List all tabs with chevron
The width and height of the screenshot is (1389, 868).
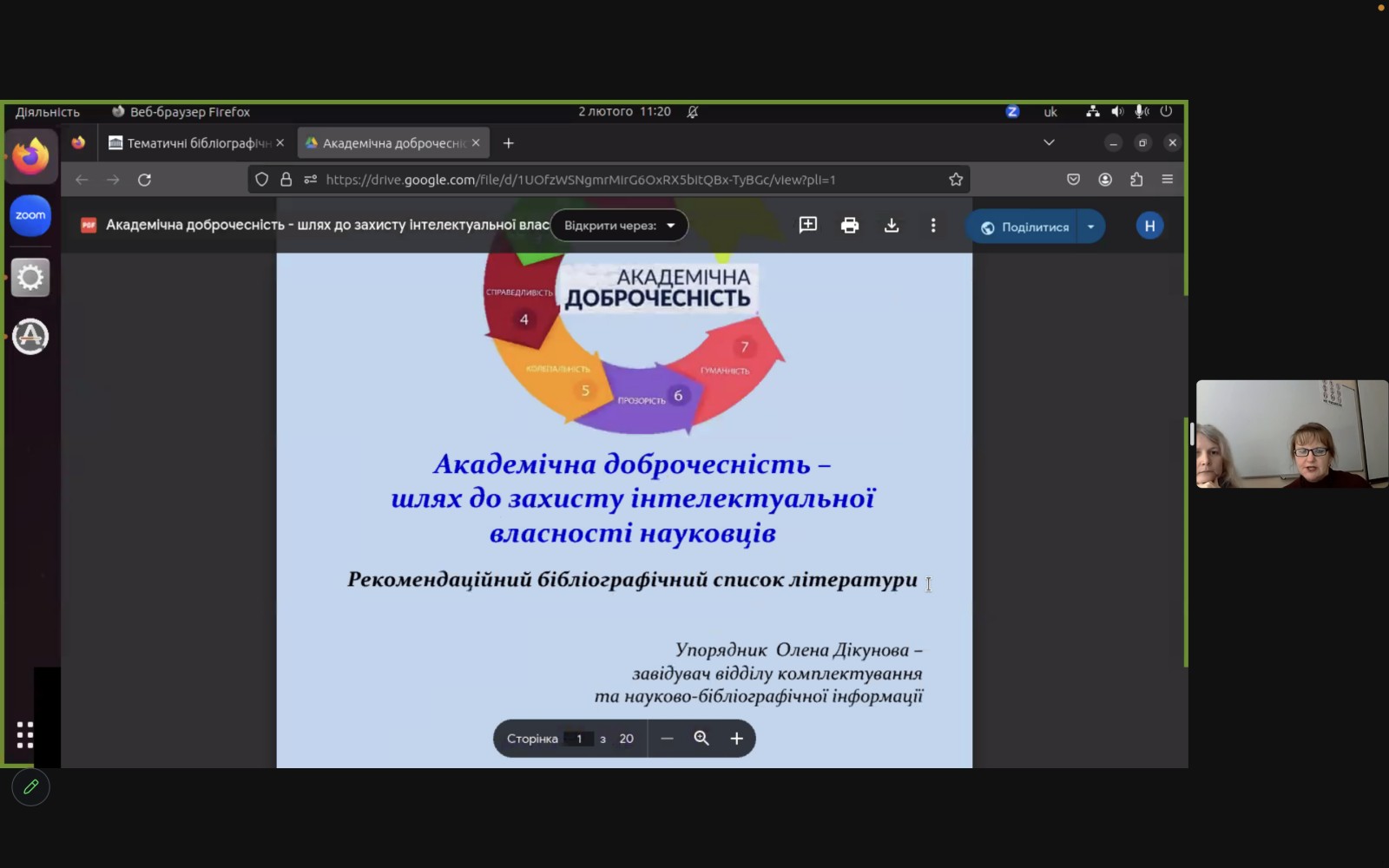pos(1049,143)
